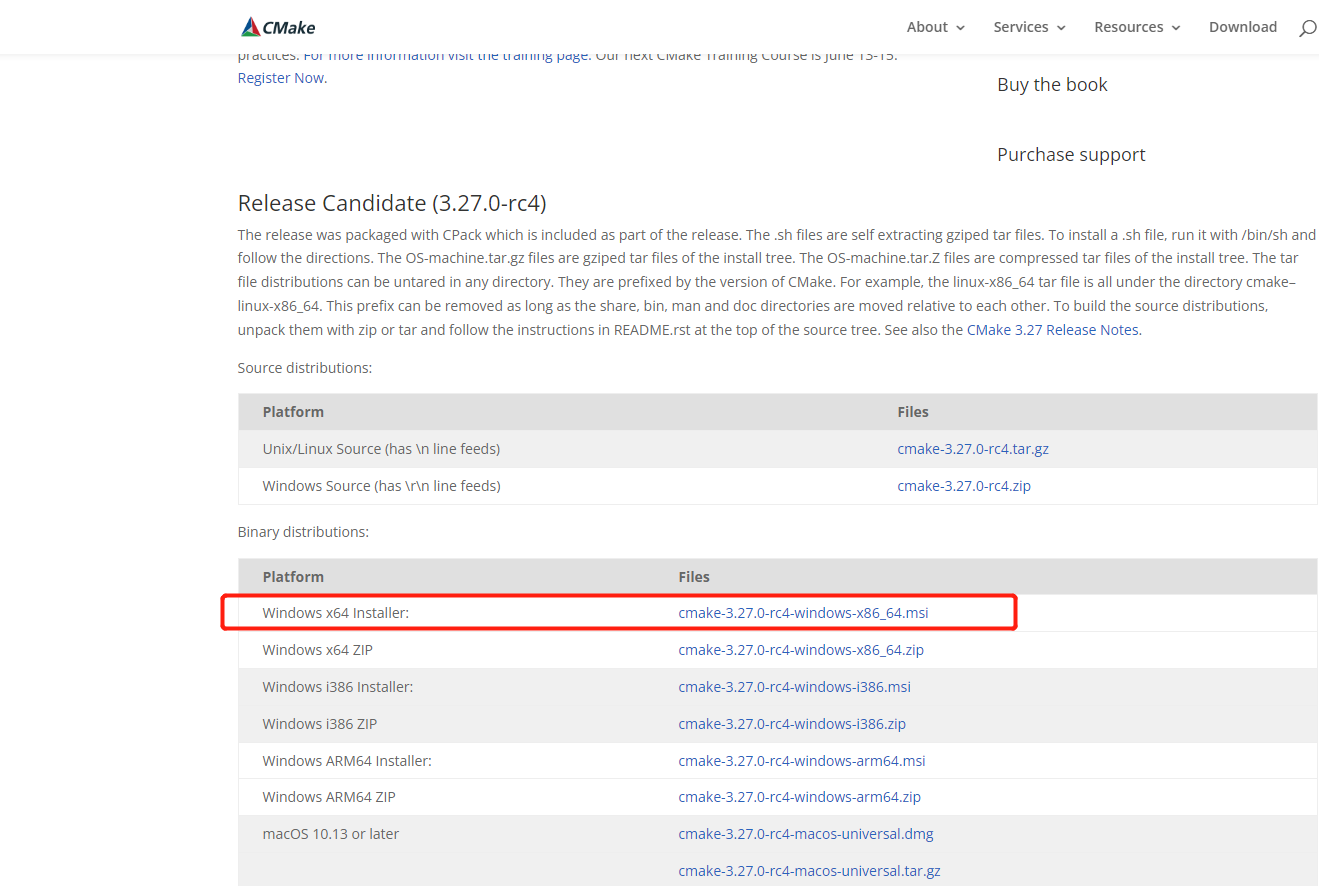
Task: Select the Windows ARM64 Installer: cell
Action: click(x=347, y=761)
